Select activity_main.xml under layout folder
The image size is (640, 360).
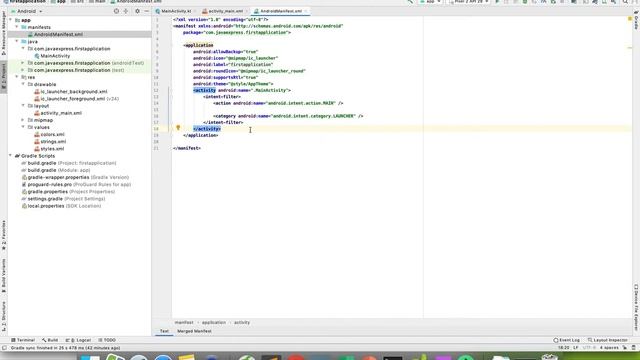[58, 113]
